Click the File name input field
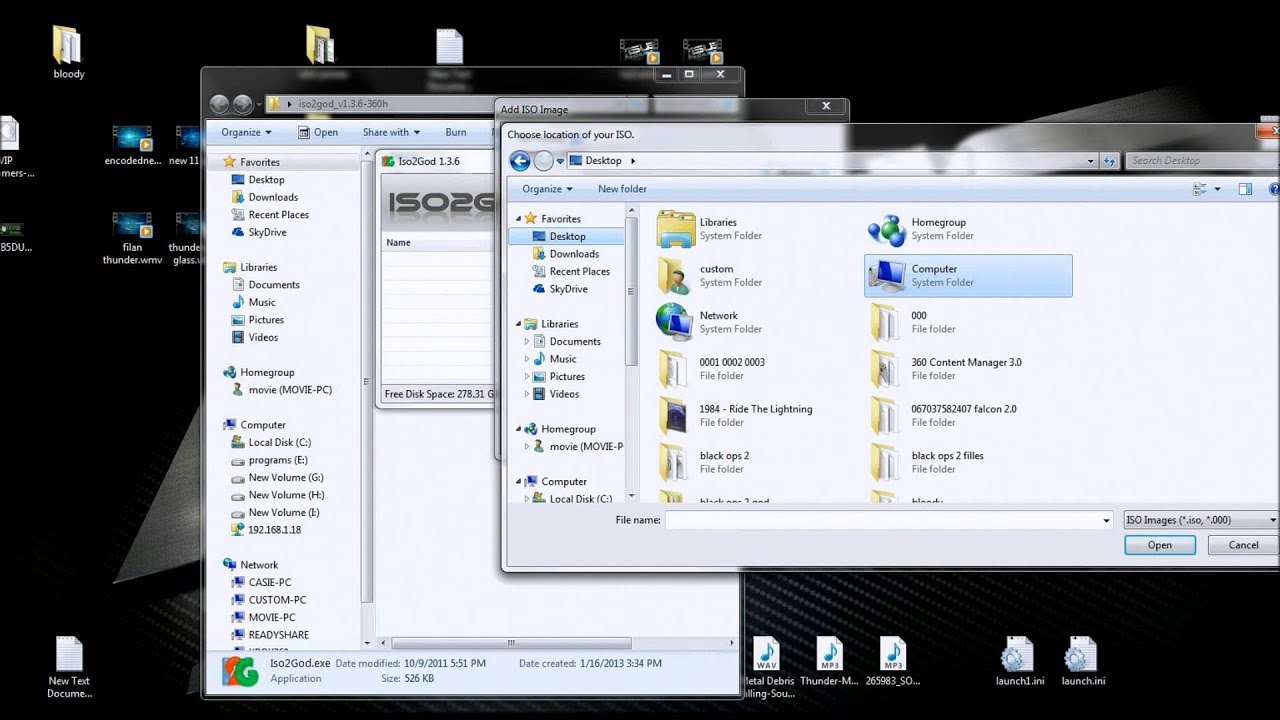The width and height of the screenshot is (1280, 720). point(882,520)
